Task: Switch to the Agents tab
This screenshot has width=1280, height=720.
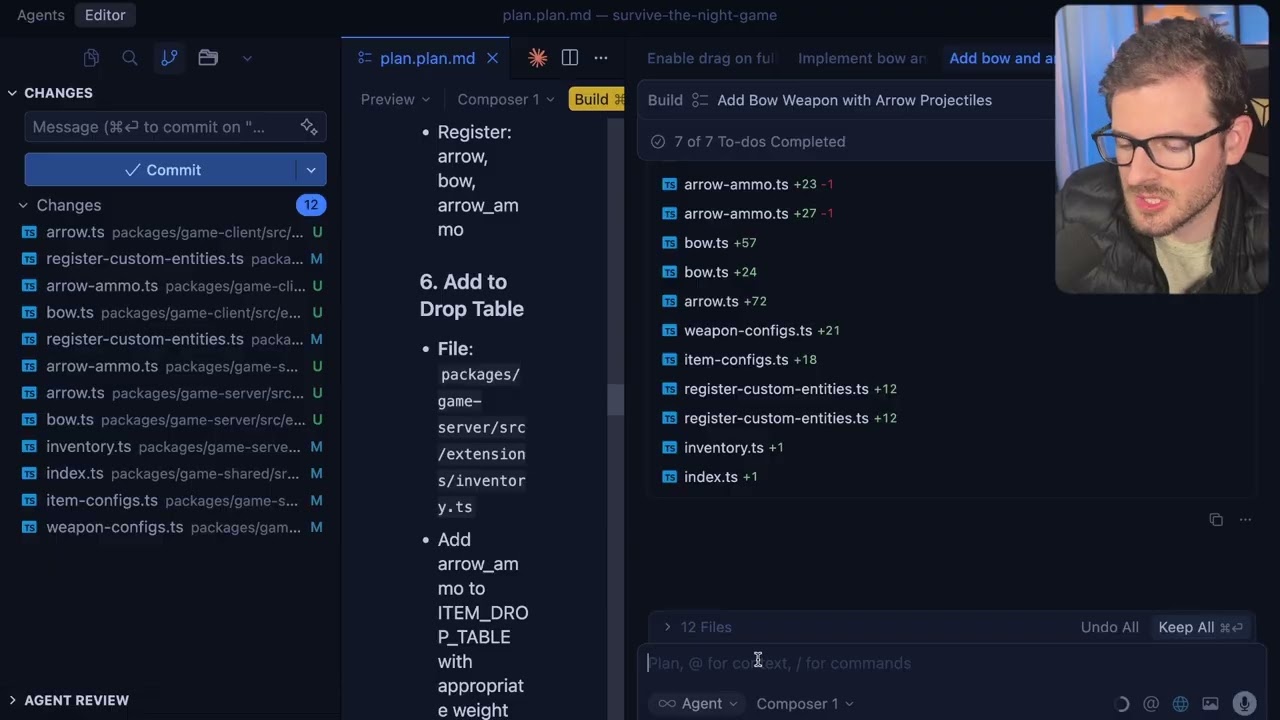Action: [x=41, y=15]
